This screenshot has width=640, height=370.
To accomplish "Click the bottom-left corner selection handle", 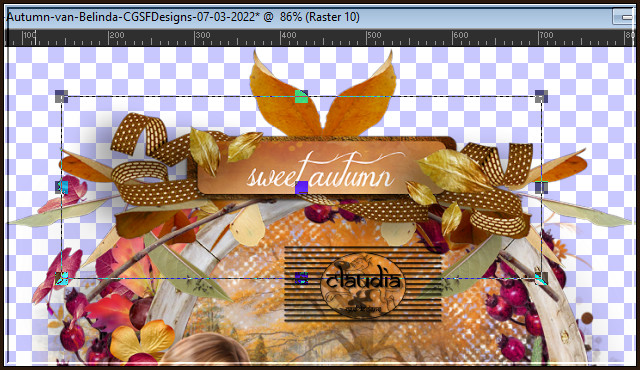I will (62, 279).
